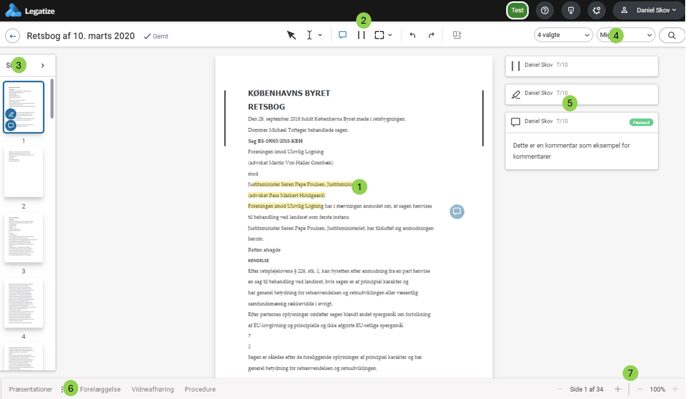Image resolution: width=688 pixels, height=399 pixels.
Task: Select the text cursor tool
Action: [x=309, y=35]
